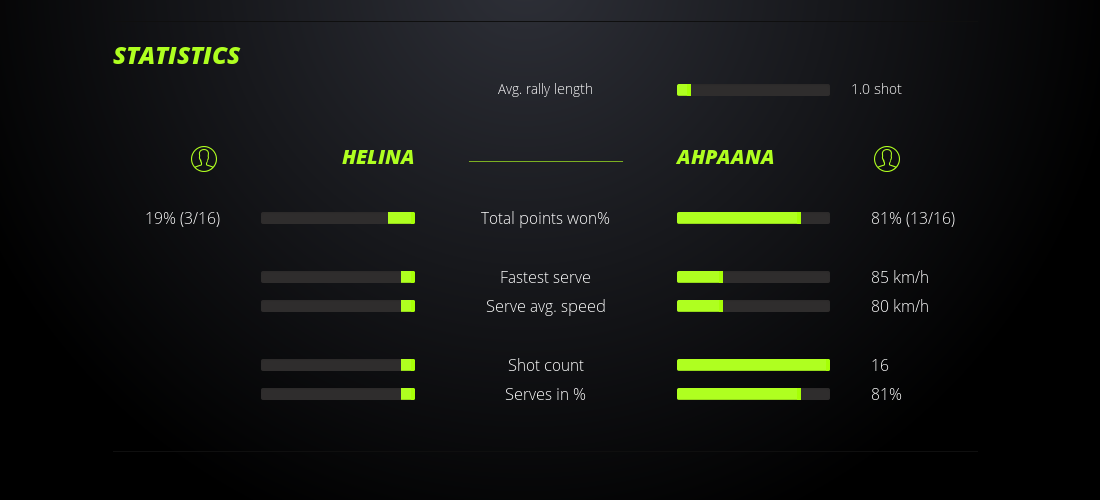Image resolution: width=1100 pixels, height=500 pixels.
Task: Click the STATISTICS heading
Action: click(x=177, y=56)
